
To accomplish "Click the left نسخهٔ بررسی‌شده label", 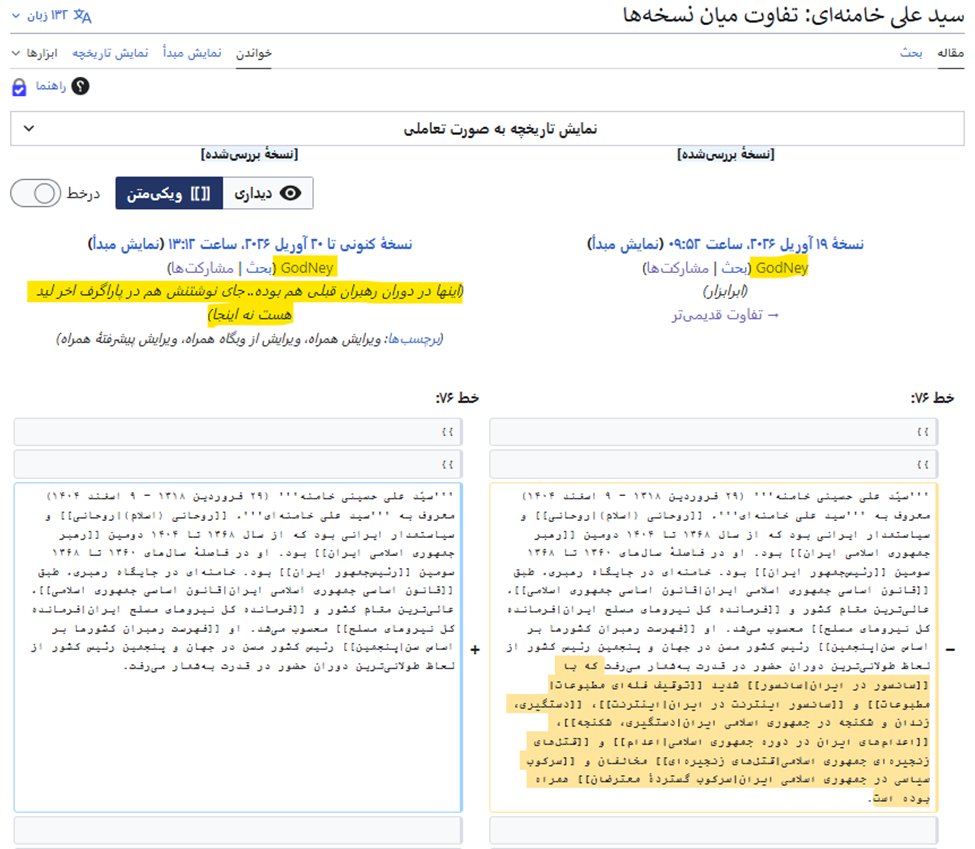I will (249, 154).
